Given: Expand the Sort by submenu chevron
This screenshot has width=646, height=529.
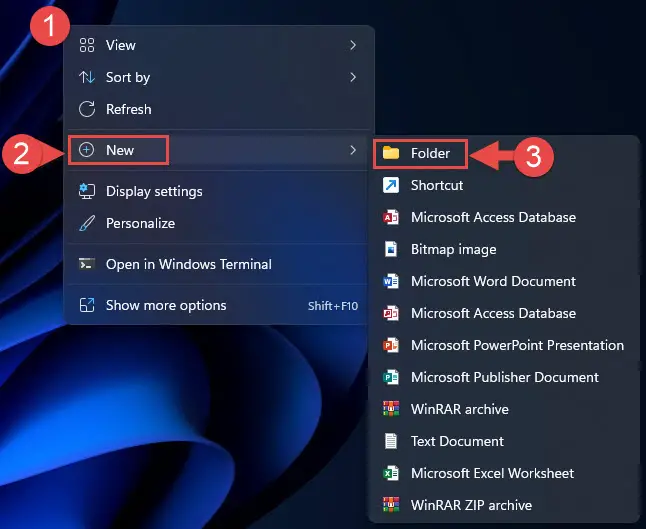Looking at the screenshot, I should pos(353,77).
